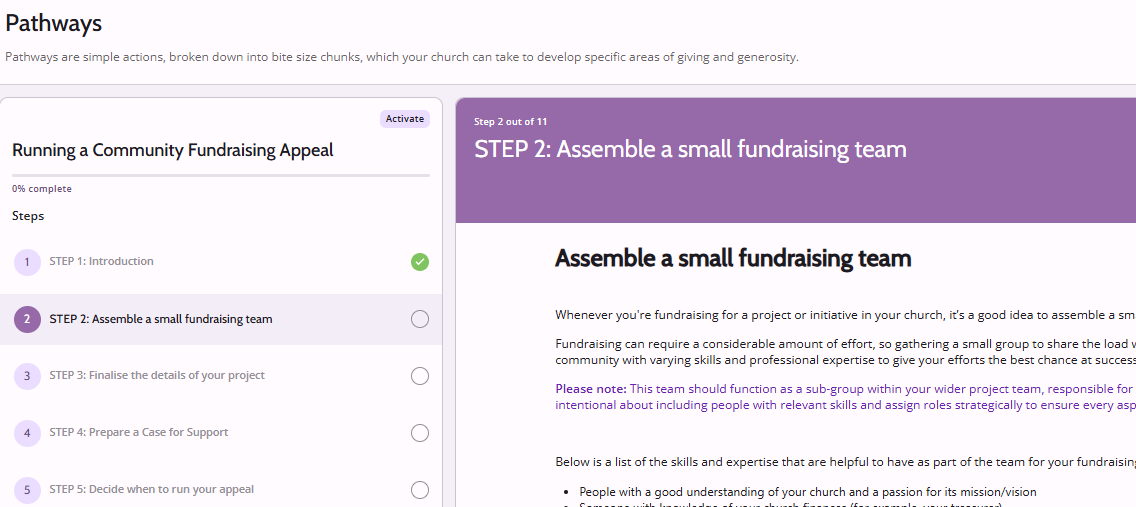Click the Pathways page heading
The width and height of the screenshot is (1136, 507).
pyautogui.click(x=53, y=22)
